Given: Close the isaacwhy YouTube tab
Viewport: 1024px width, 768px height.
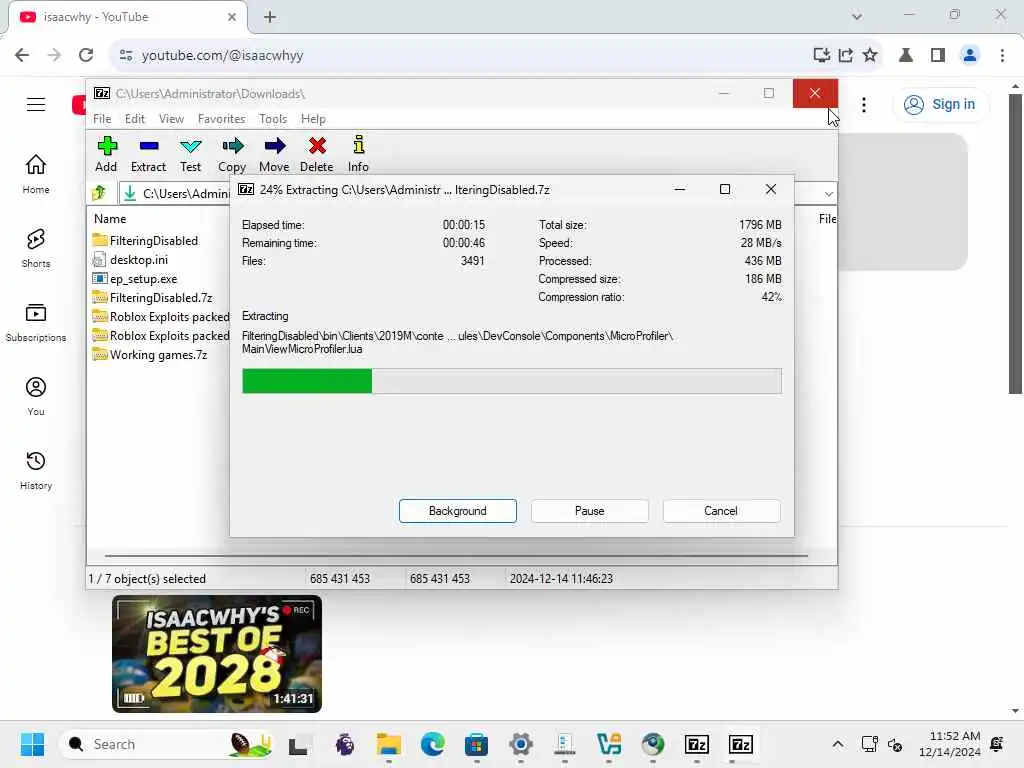Looking at the screenshot, I should click(x=232, y=17).
